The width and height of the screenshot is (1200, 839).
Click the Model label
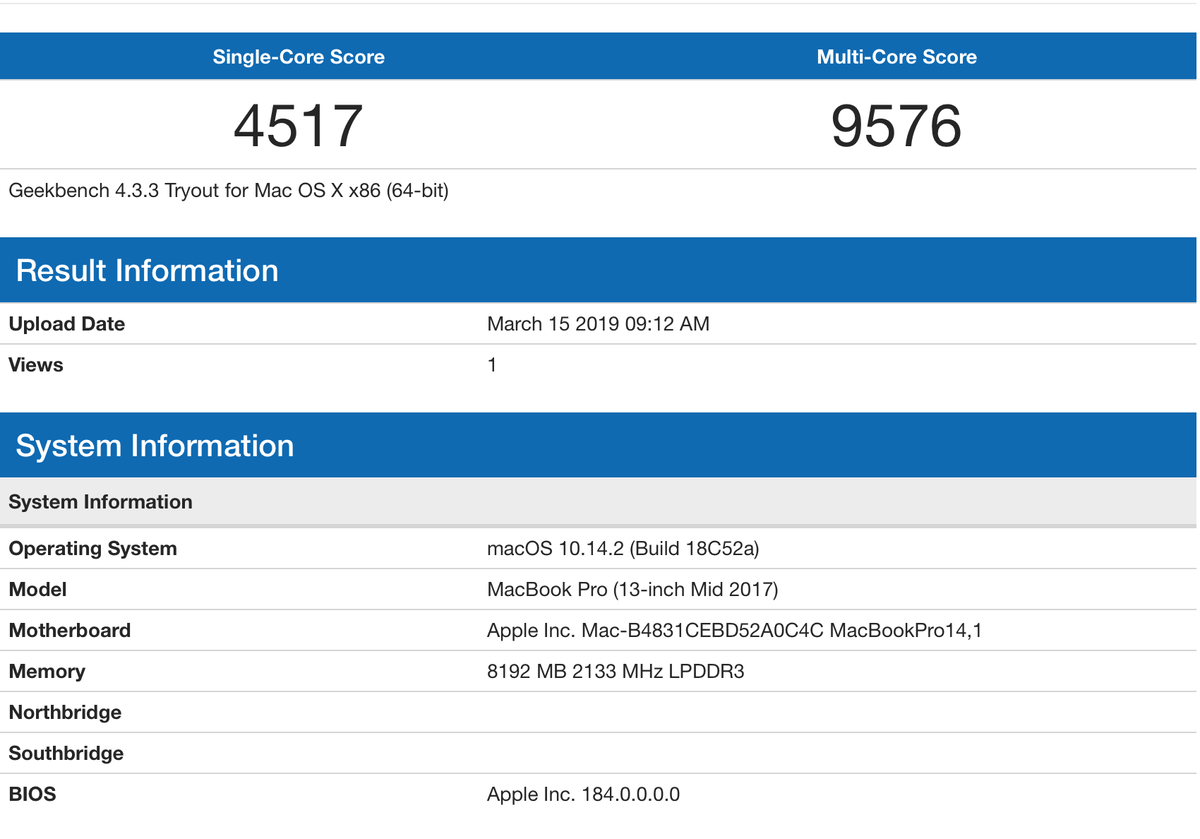click(x=38, y=589)
